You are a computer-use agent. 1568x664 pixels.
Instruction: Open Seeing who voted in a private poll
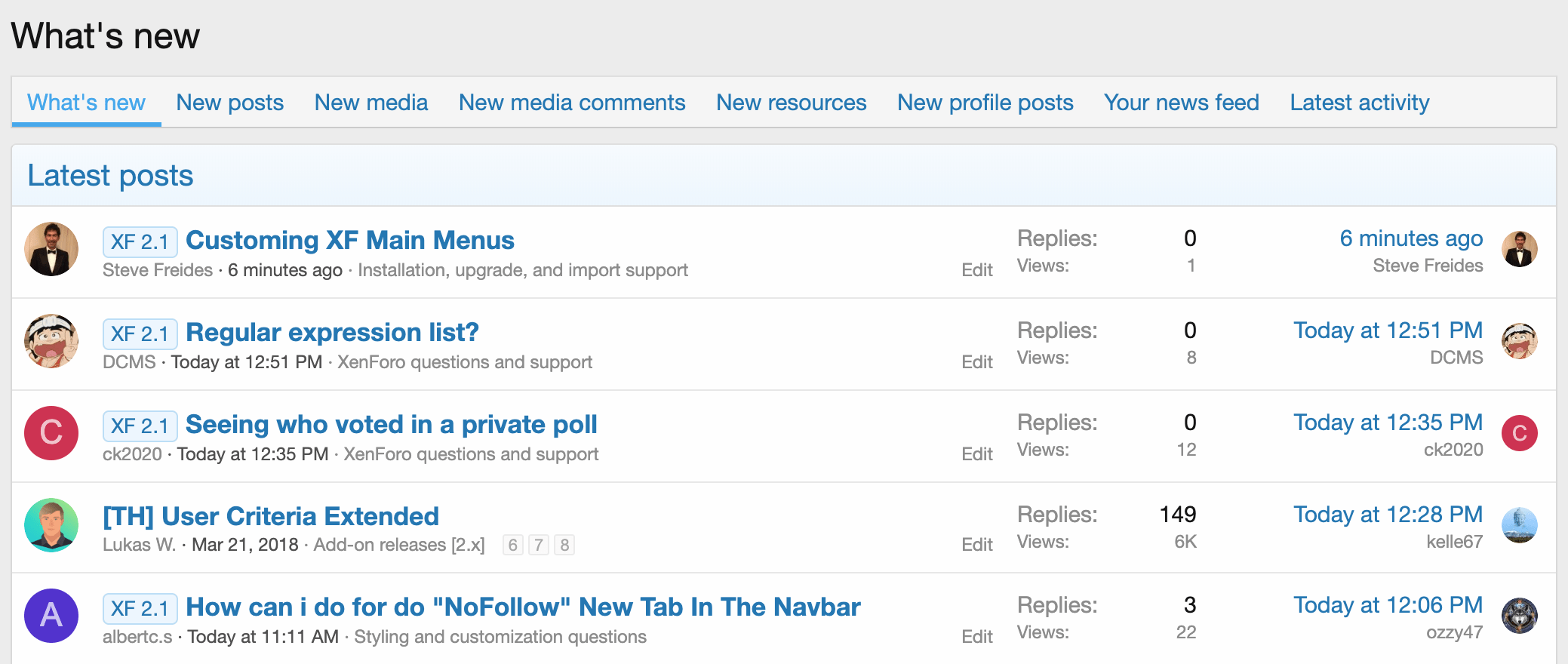point(391,425)
